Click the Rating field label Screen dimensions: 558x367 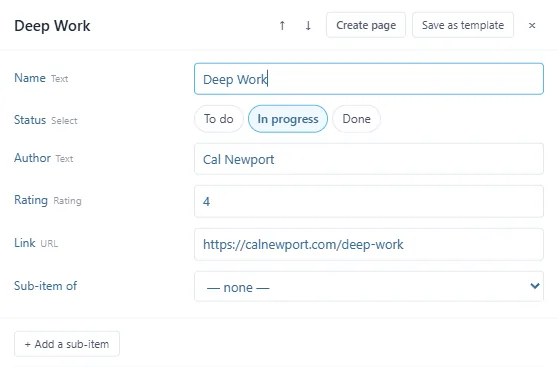[31, 200]
